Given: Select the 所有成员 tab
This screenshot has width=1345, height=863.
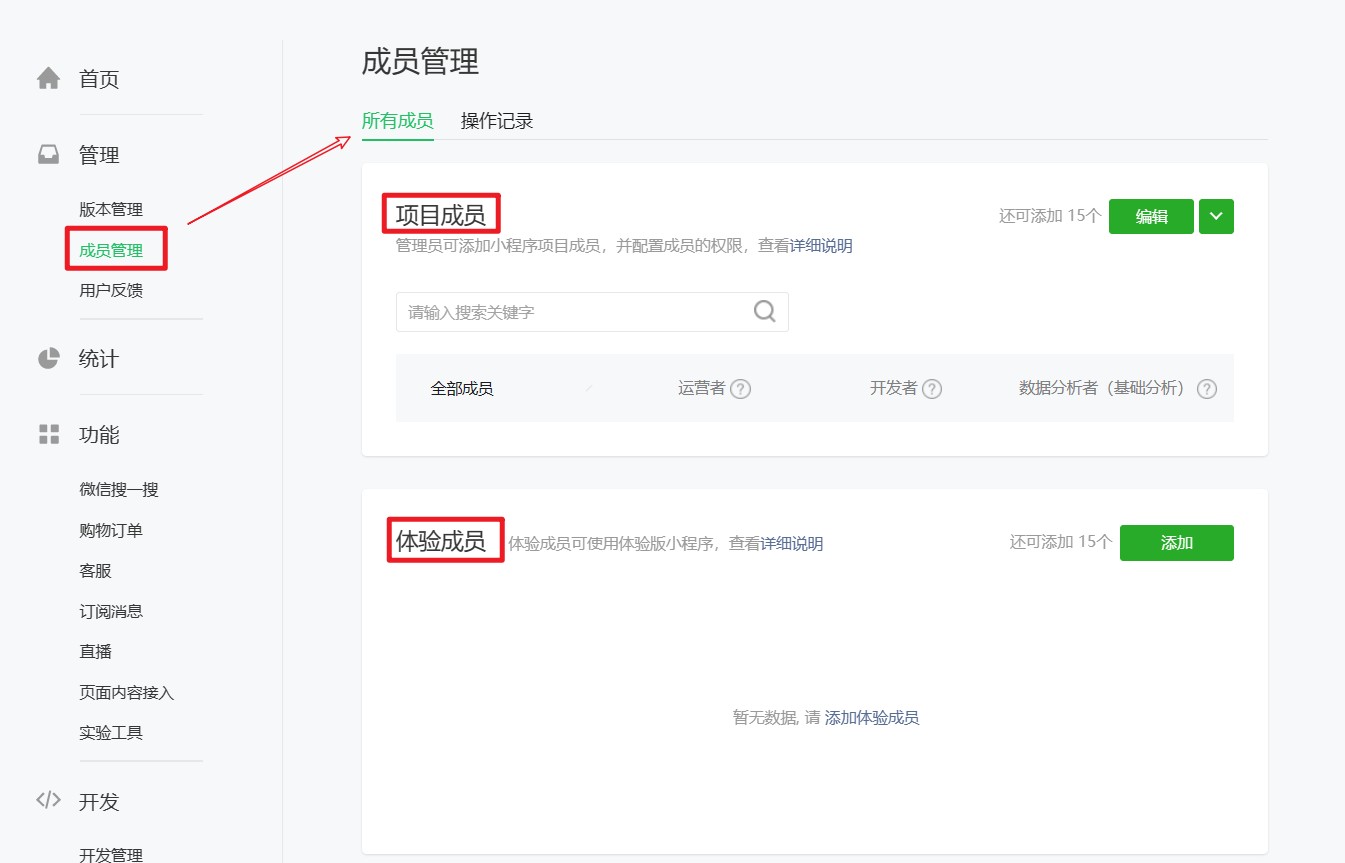Looking at the screenshot, I should click(x=397, y=120).
